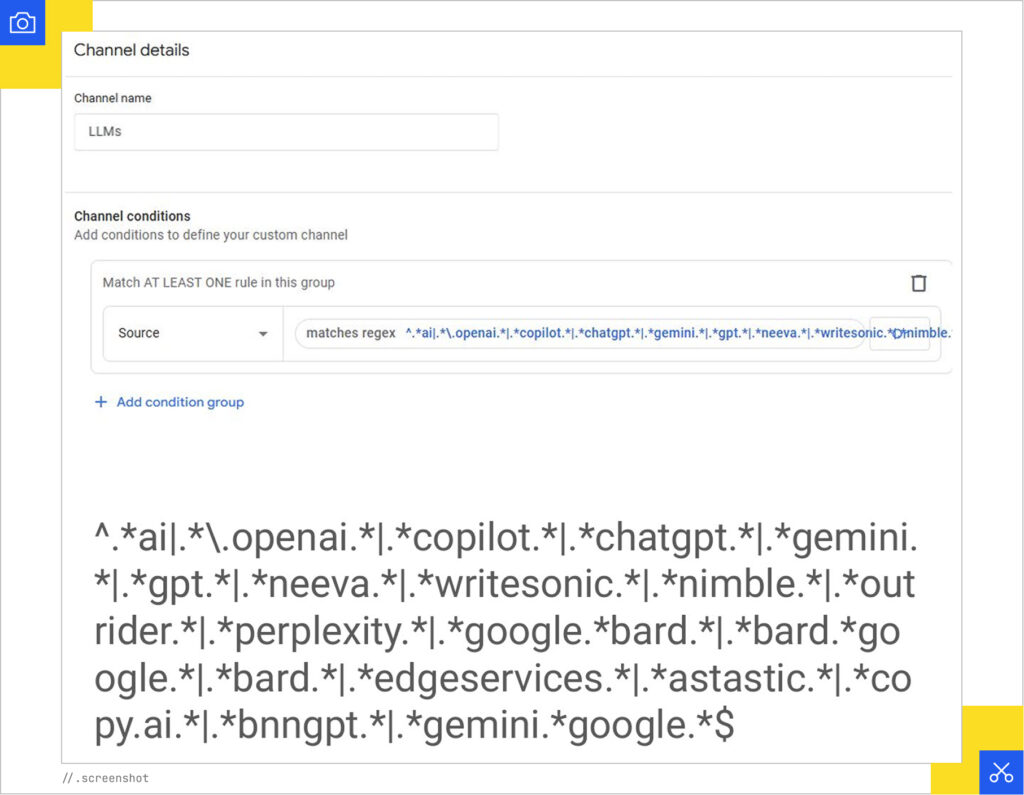
Task: Open the Source dimension selector
Action: (192, 333)
